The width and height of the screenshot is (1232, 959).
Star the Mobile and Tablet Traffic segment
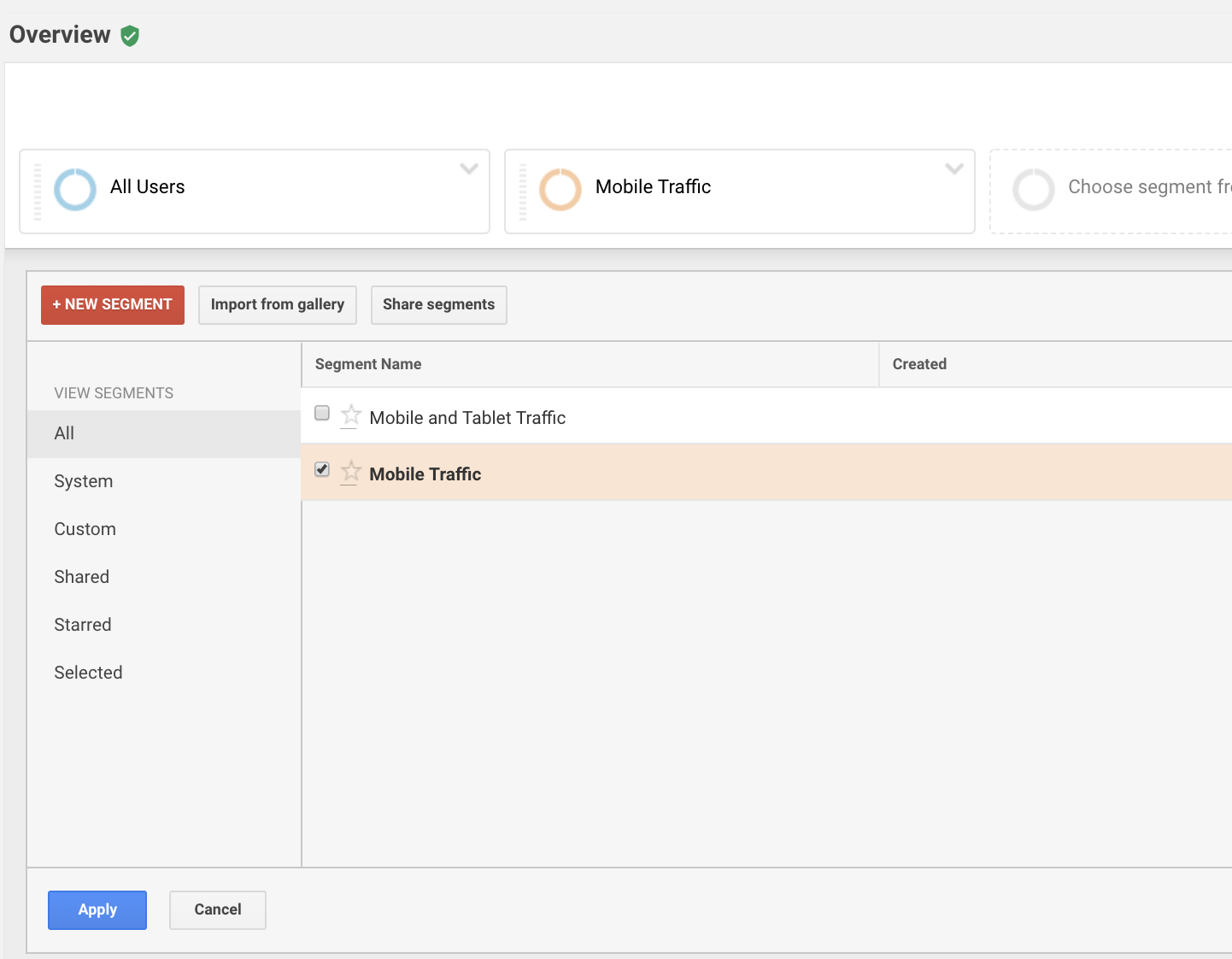point(350,415)
